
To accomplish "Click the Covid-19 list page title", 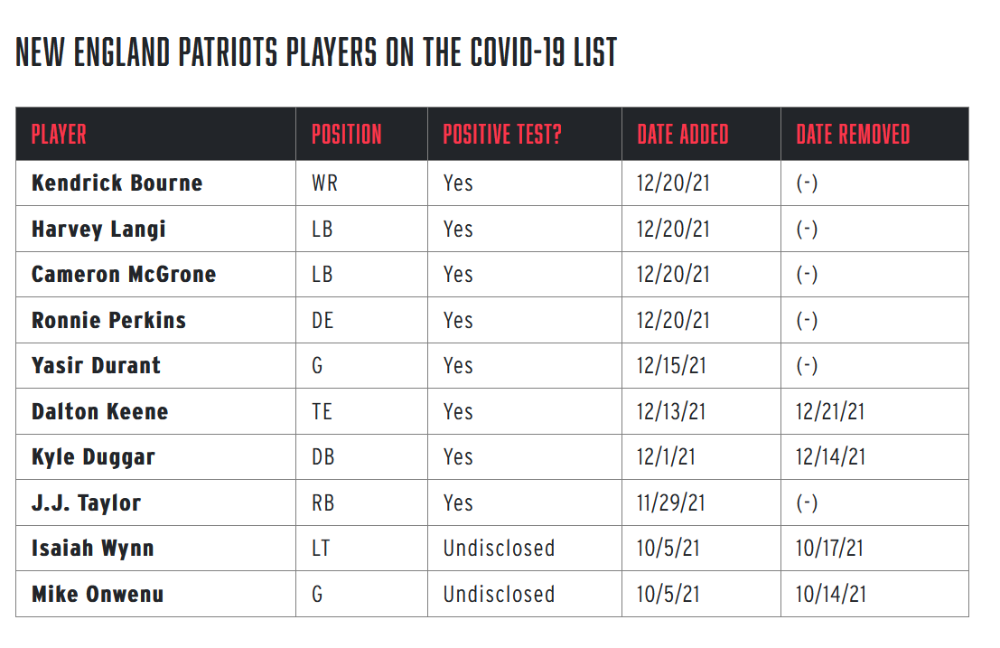I will click(x=316, y=52).
